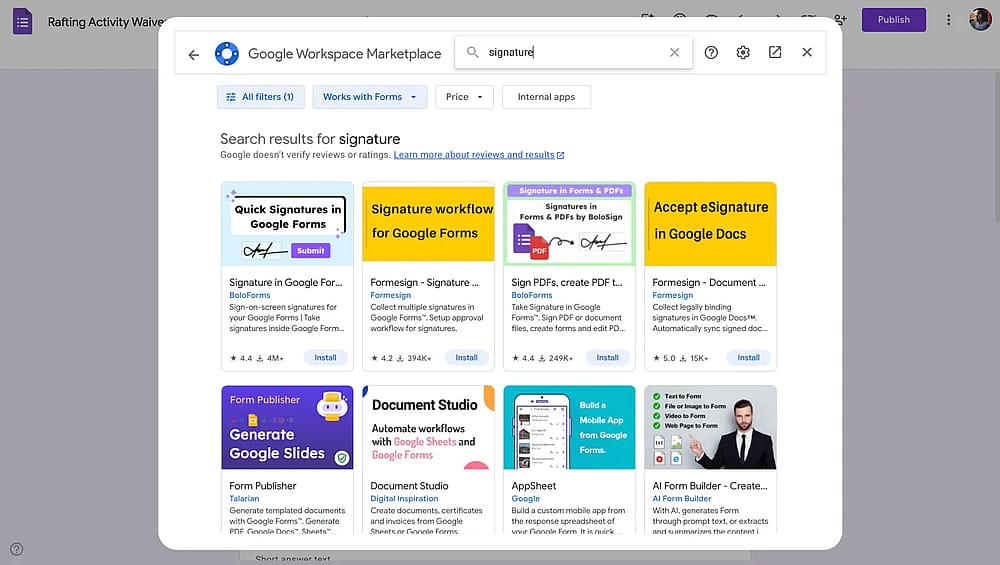Open the Google account avatar
1000x565 pixels.
980,19
